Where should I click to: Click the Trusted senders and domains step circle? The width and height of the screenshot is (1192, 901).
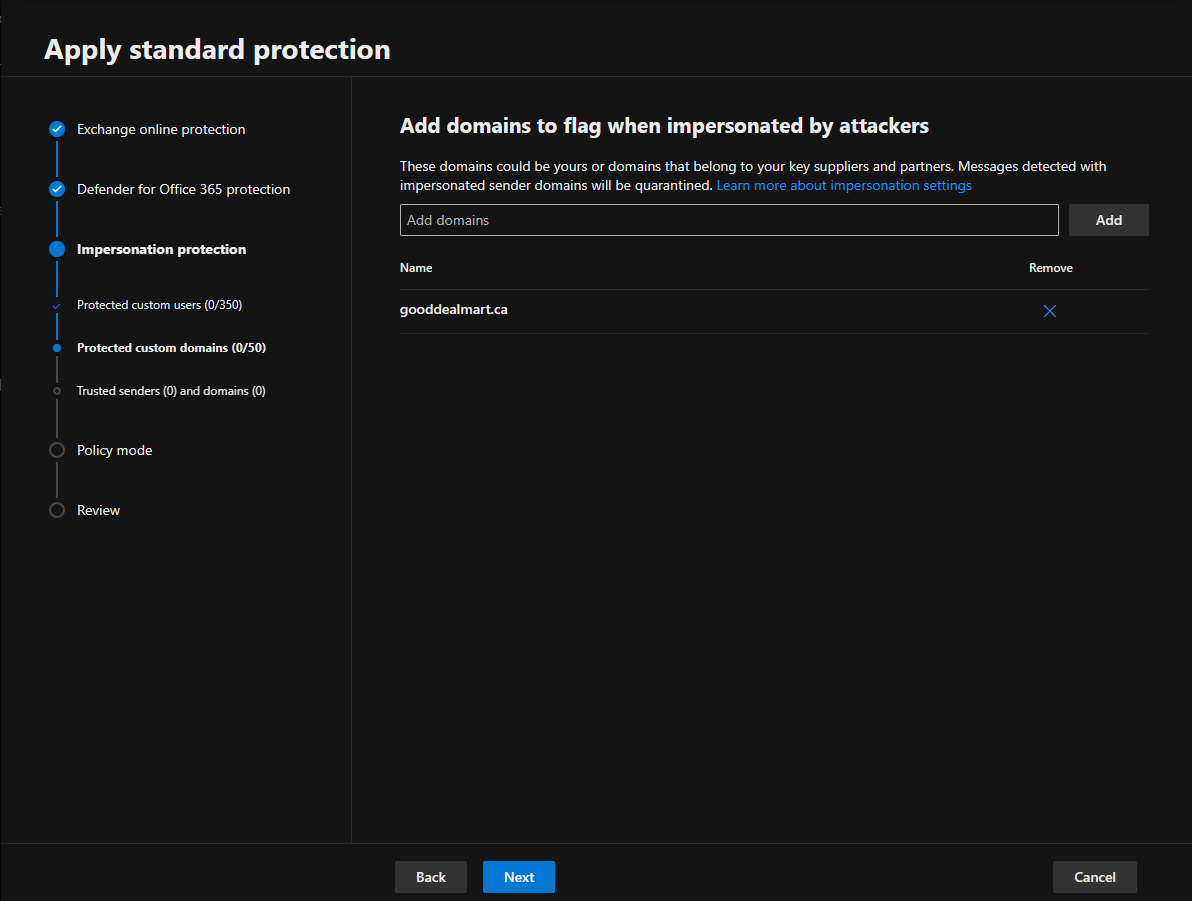pos(57,390)
